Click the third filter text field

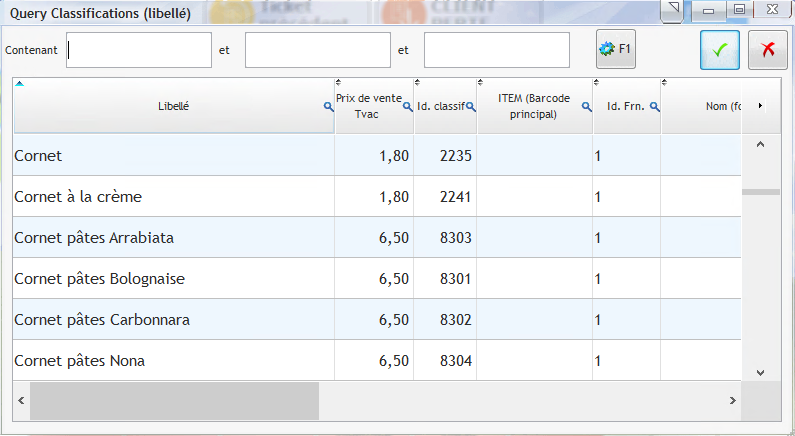(496, 50)
